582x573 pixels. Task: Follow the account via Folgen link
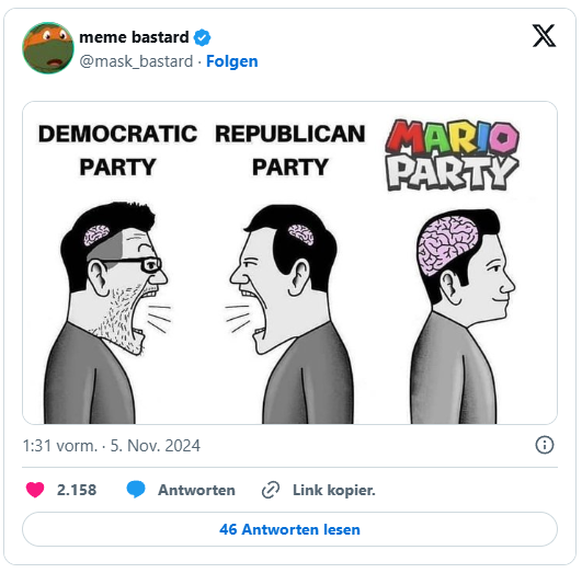[x=232, y=61]
